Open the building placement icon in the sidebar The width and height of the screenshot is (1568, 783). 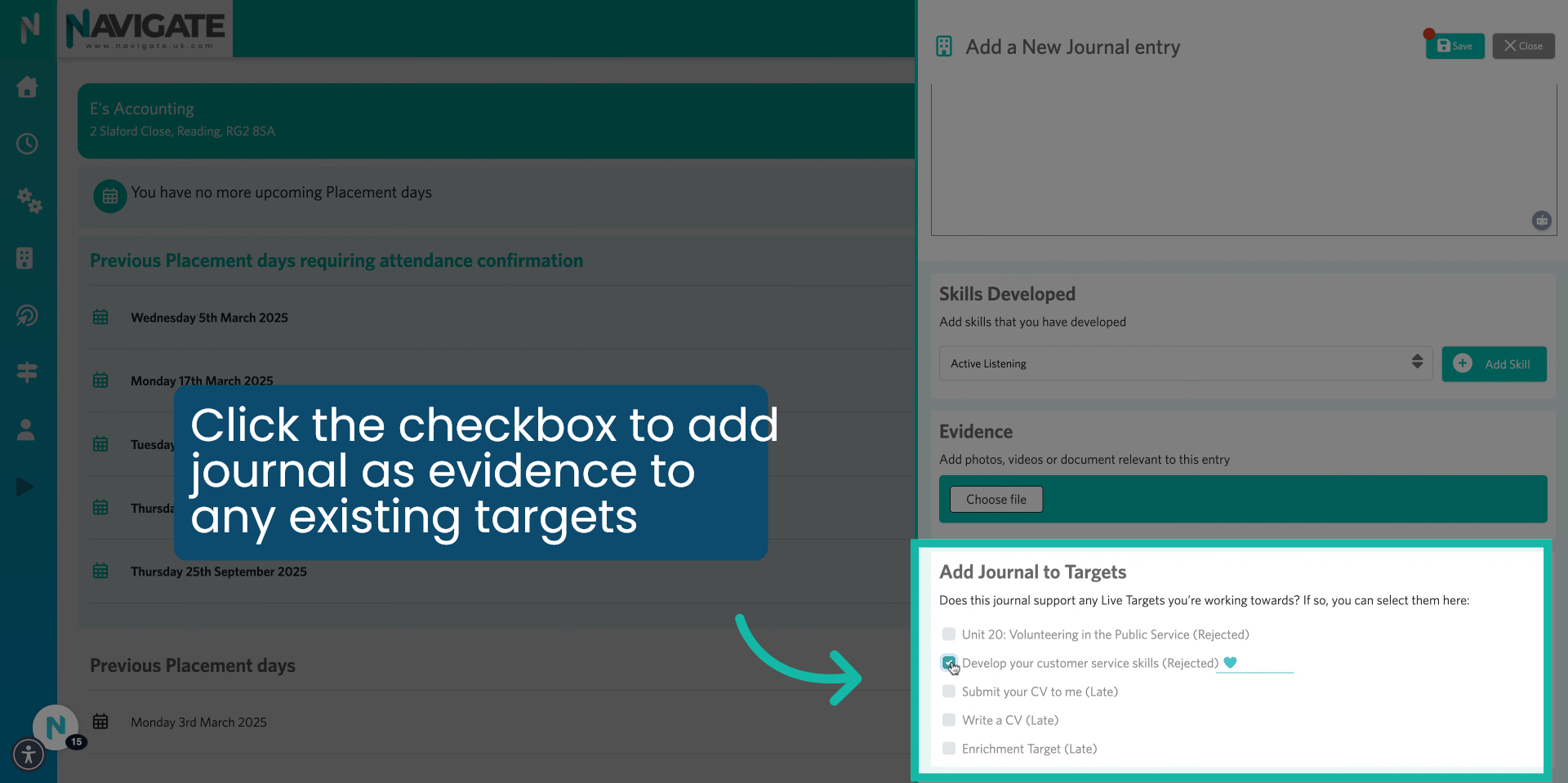tap(27, 258)
